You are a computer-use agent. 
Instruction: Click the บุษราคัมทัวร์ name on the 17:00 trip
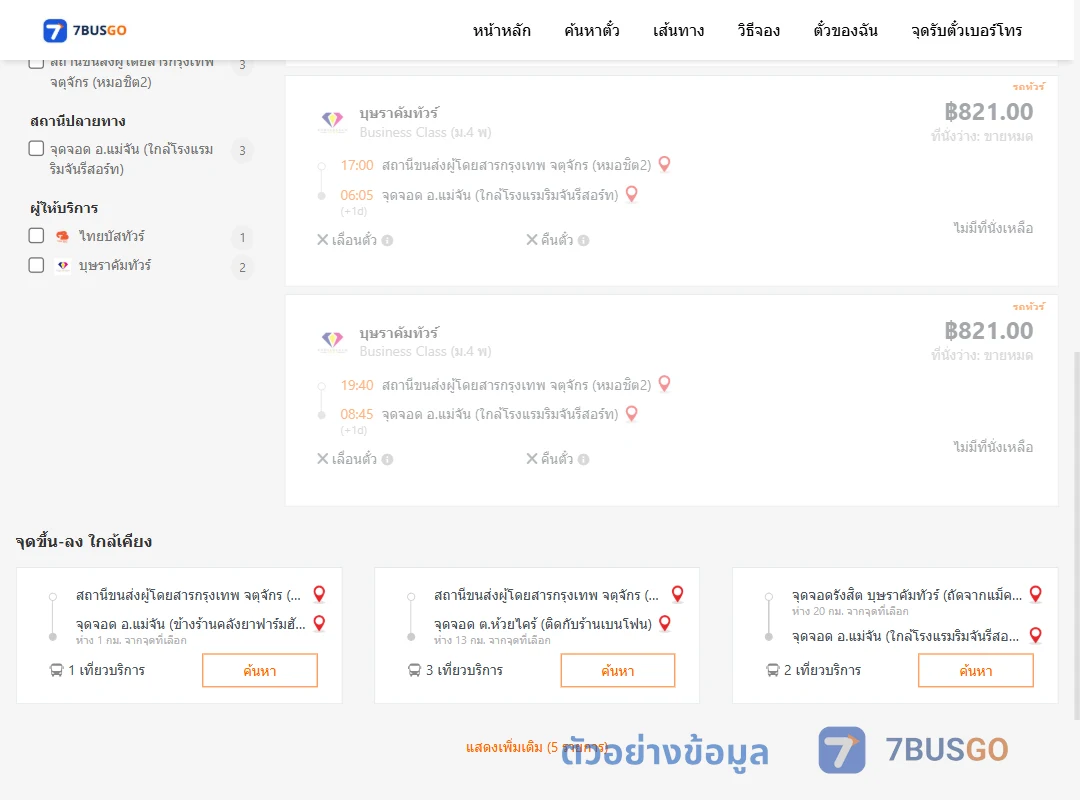(399, 113)
